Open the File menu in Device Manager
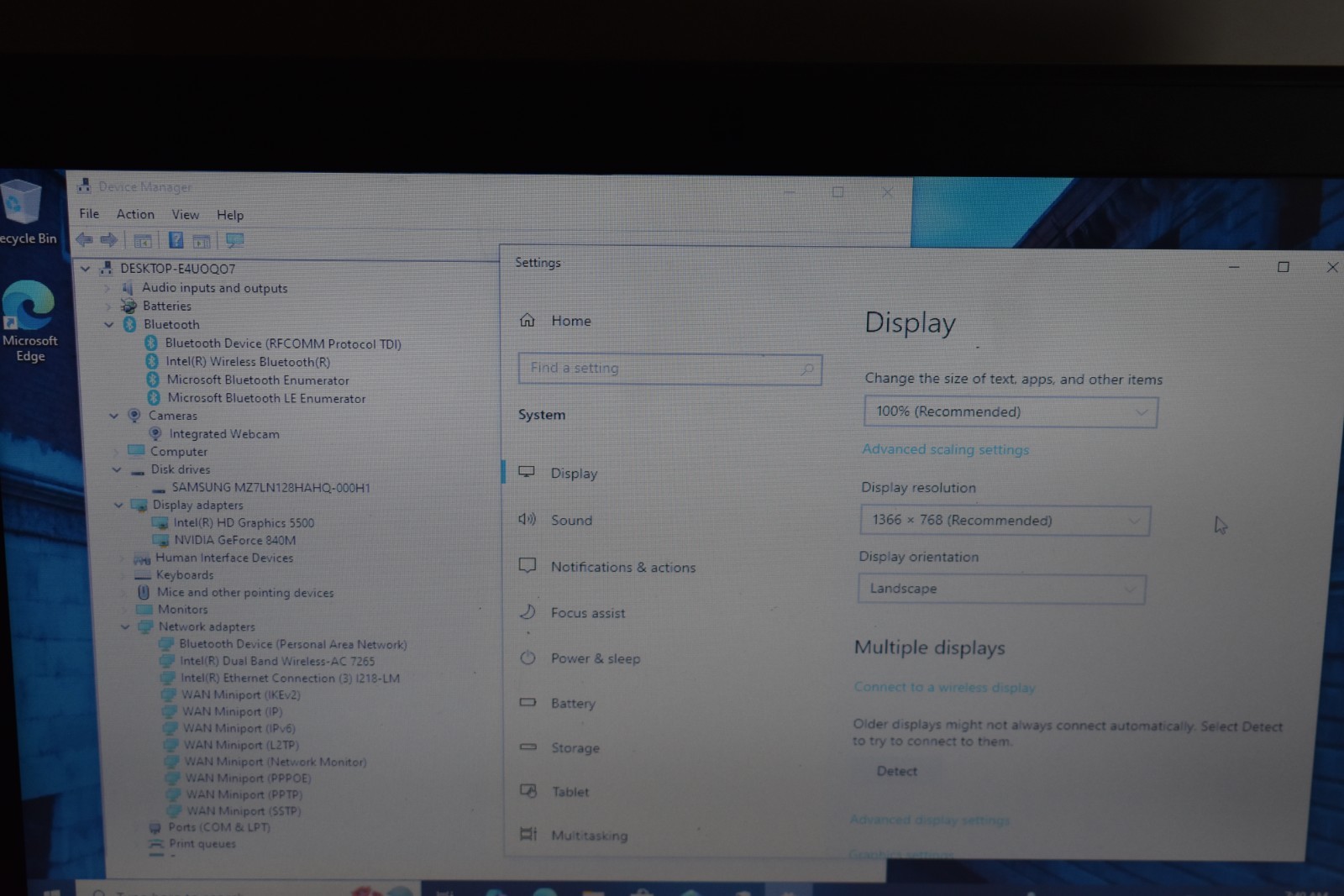The height and width of the screenshot is (896, 1344). pyautogui.click(x=89, y=214)
